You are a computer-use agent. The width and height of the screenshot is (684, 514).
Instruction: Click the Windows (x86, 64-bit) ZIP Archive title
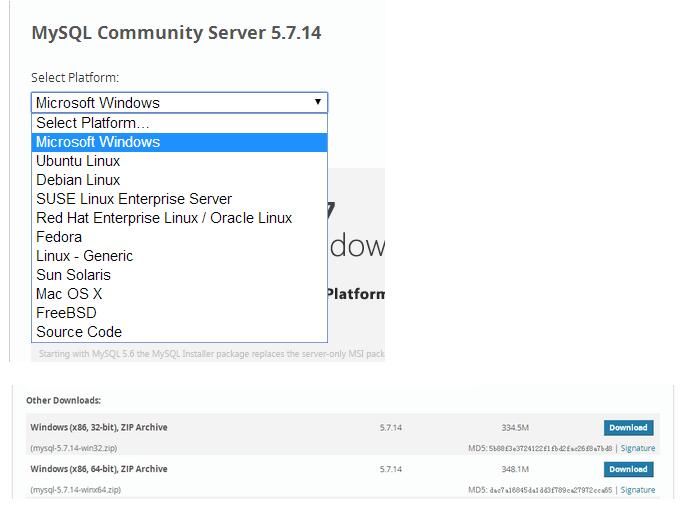pyautogui.click(x=99, y=469)
